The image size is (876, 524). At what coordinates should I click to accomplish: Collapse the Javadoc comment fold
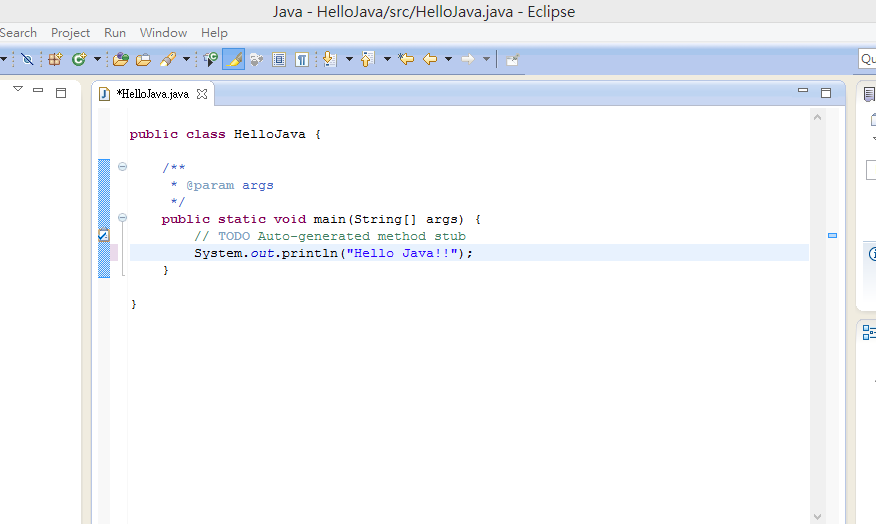pos(122,166)
